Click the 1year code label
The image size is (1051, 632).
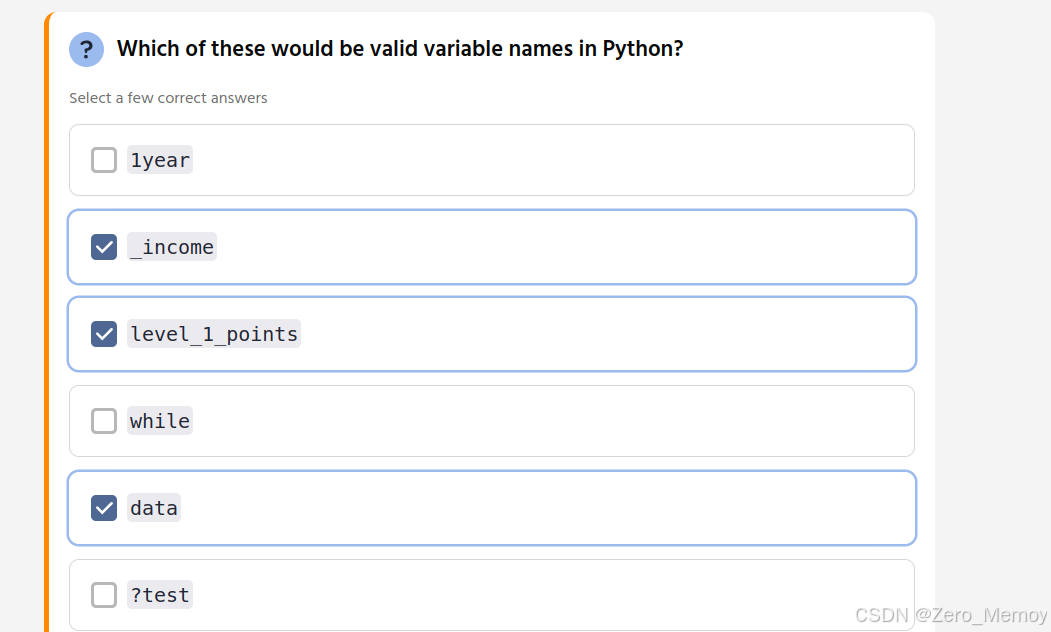coord(160,160)
